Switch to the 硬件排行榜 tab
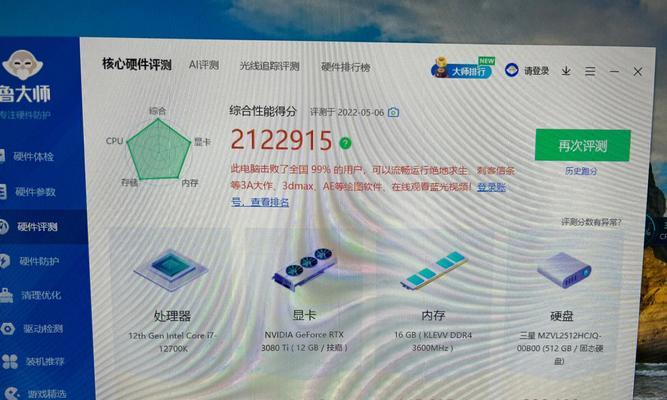Screen dimensions: 667x400 [345, 67]
